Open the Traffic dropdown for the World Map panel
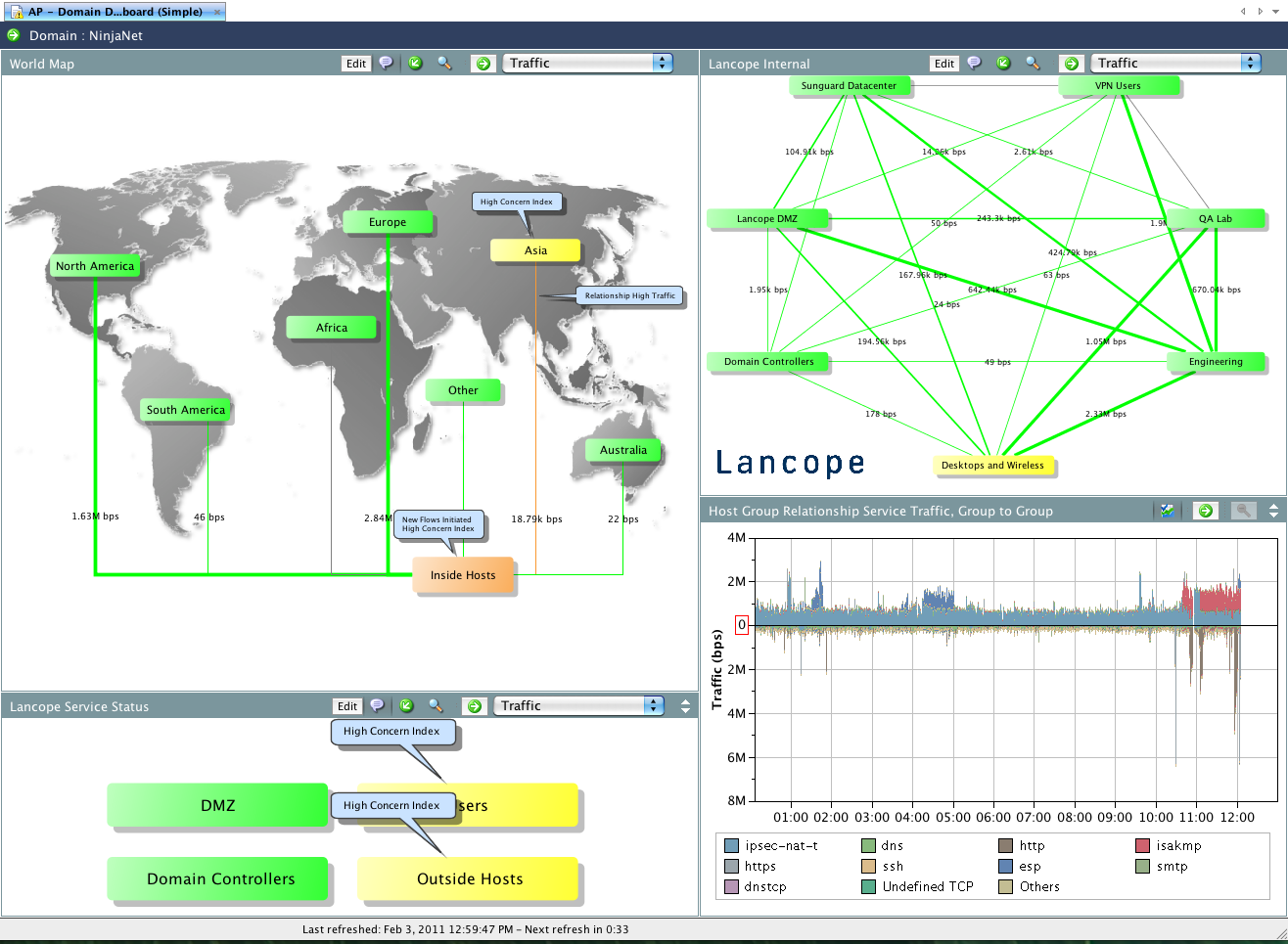 click(x=587, y=63)
